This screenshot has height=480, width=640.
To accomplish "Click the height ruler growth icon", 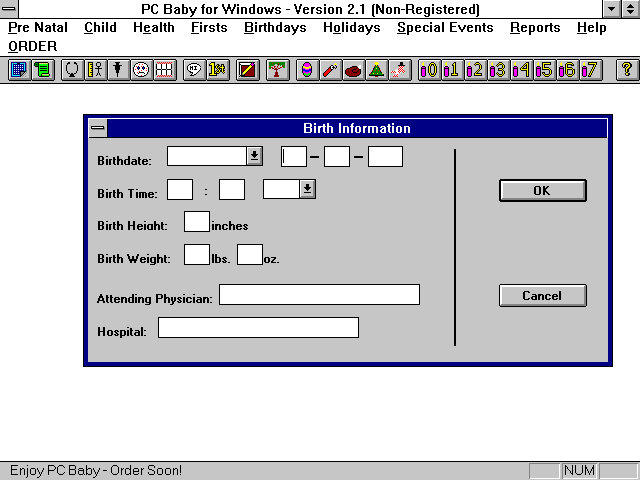I will [x=95, y=70].
